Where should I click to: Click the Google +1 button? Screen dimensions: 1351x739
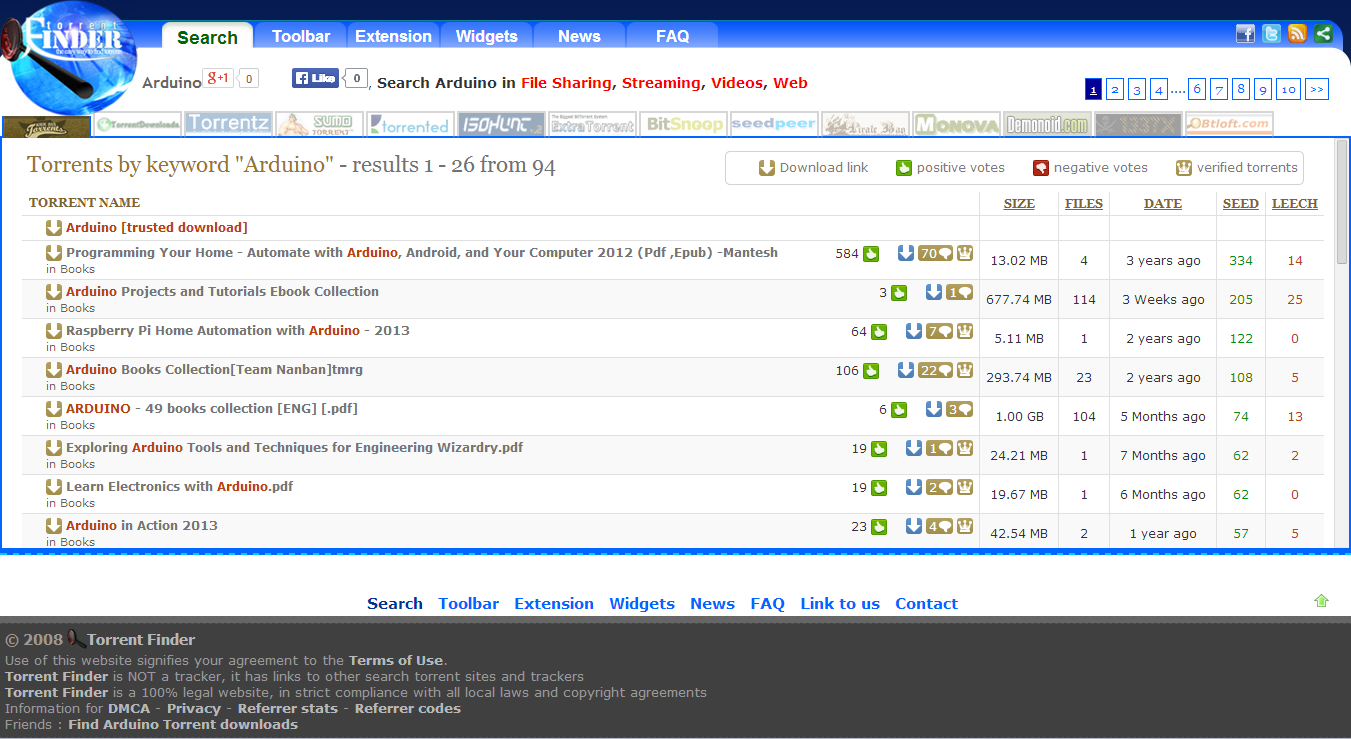click(218, 77)
